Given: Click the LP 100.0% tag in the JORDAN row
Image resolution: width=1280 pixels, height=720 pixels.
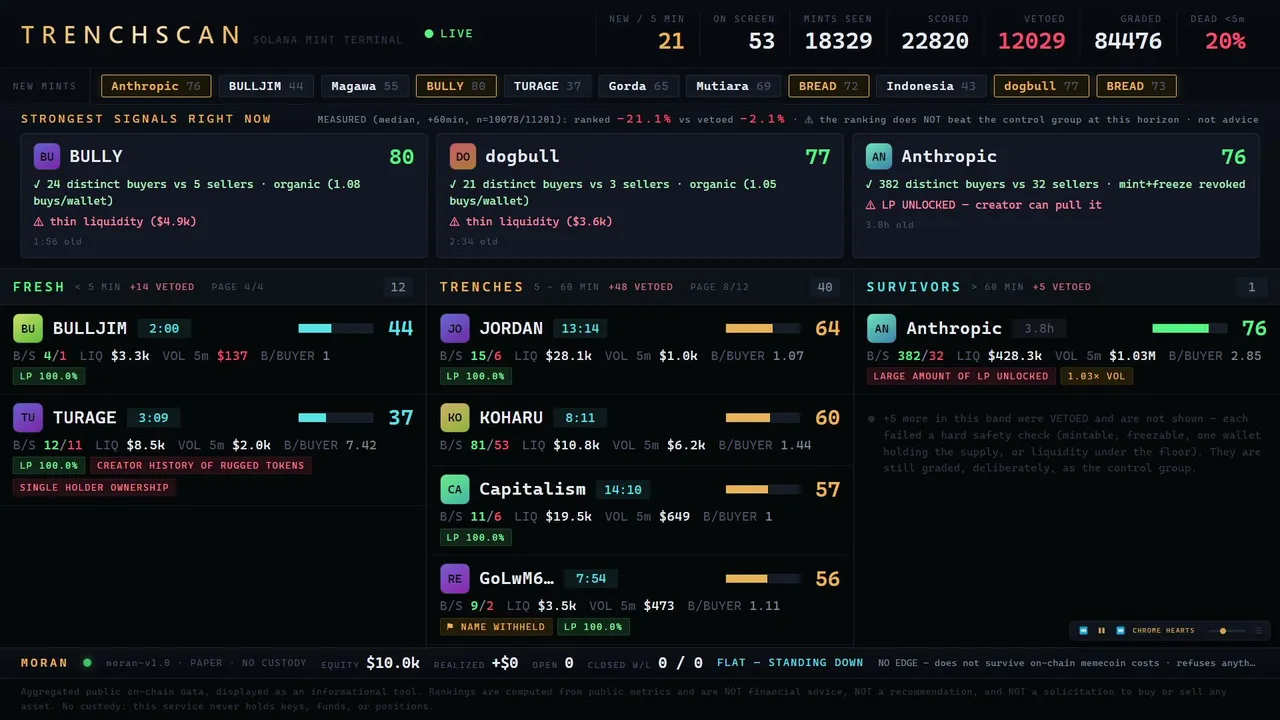Looking at the screenshot, I should click(x=476, y=376).
